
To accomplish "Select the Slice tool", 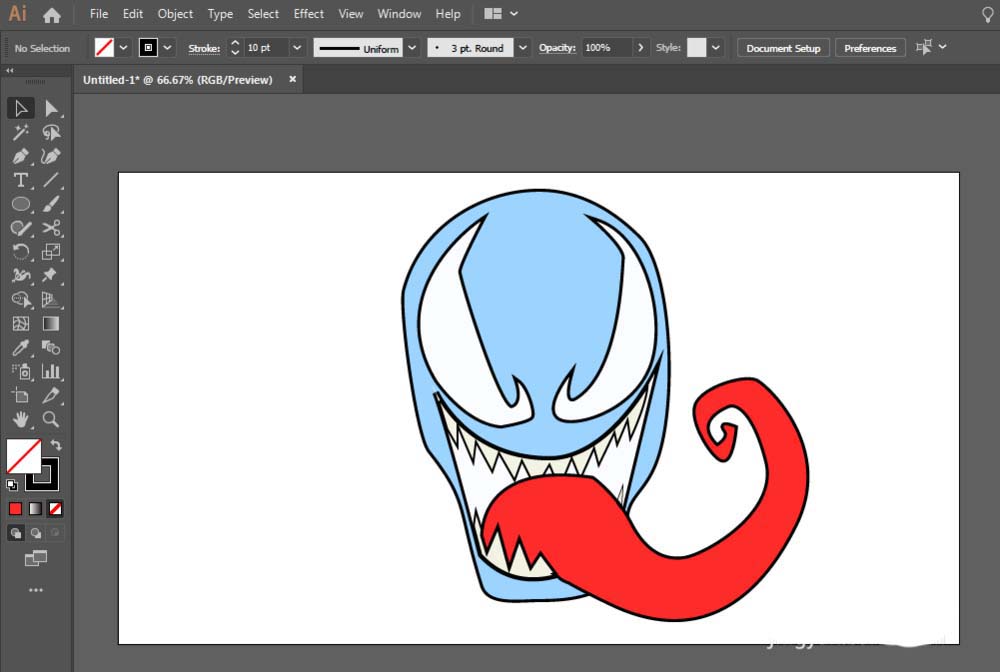I will (x=51, y=395).
